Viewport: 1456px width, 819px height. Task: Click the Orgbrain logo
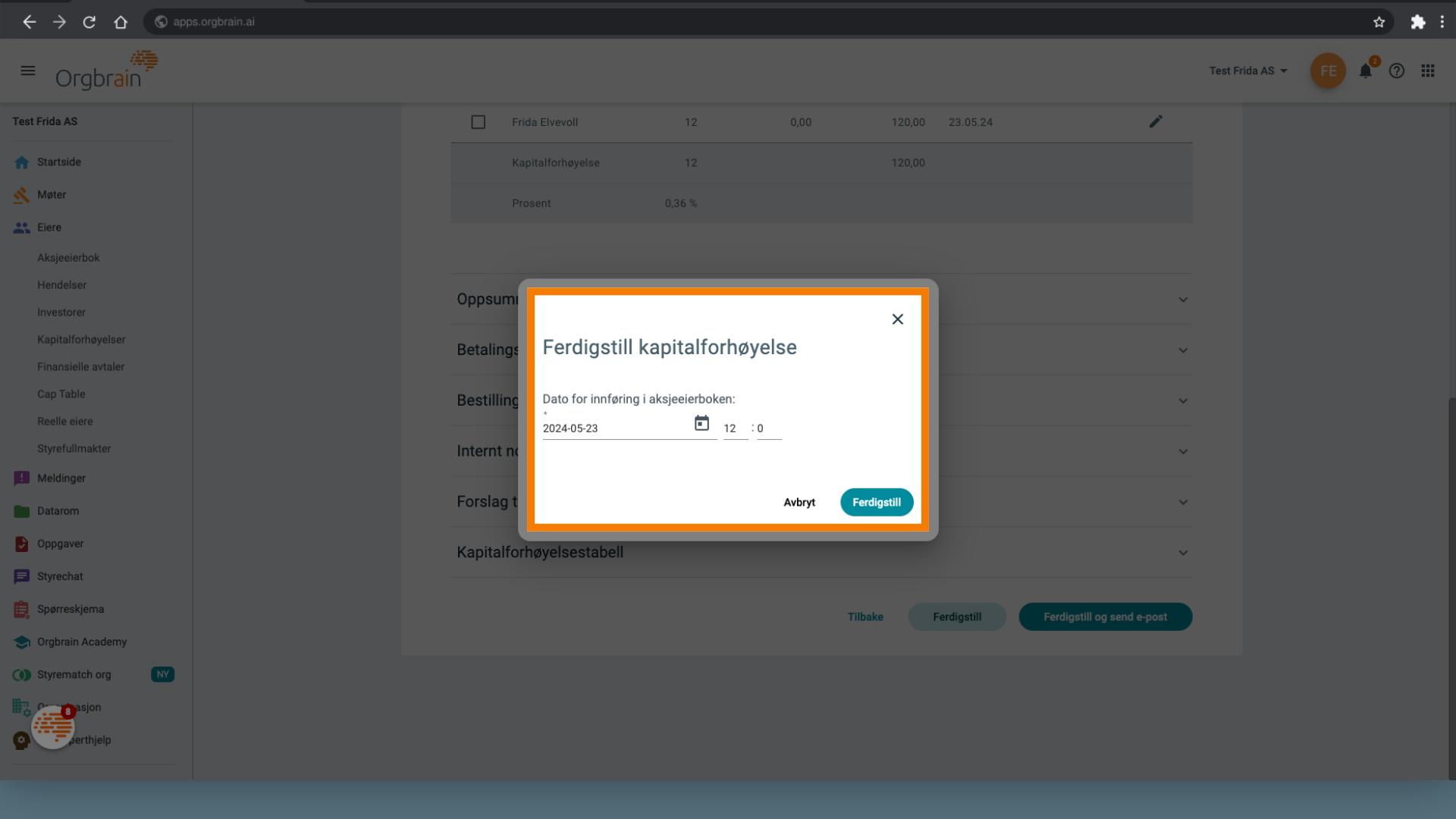click(x=106, y=71)
